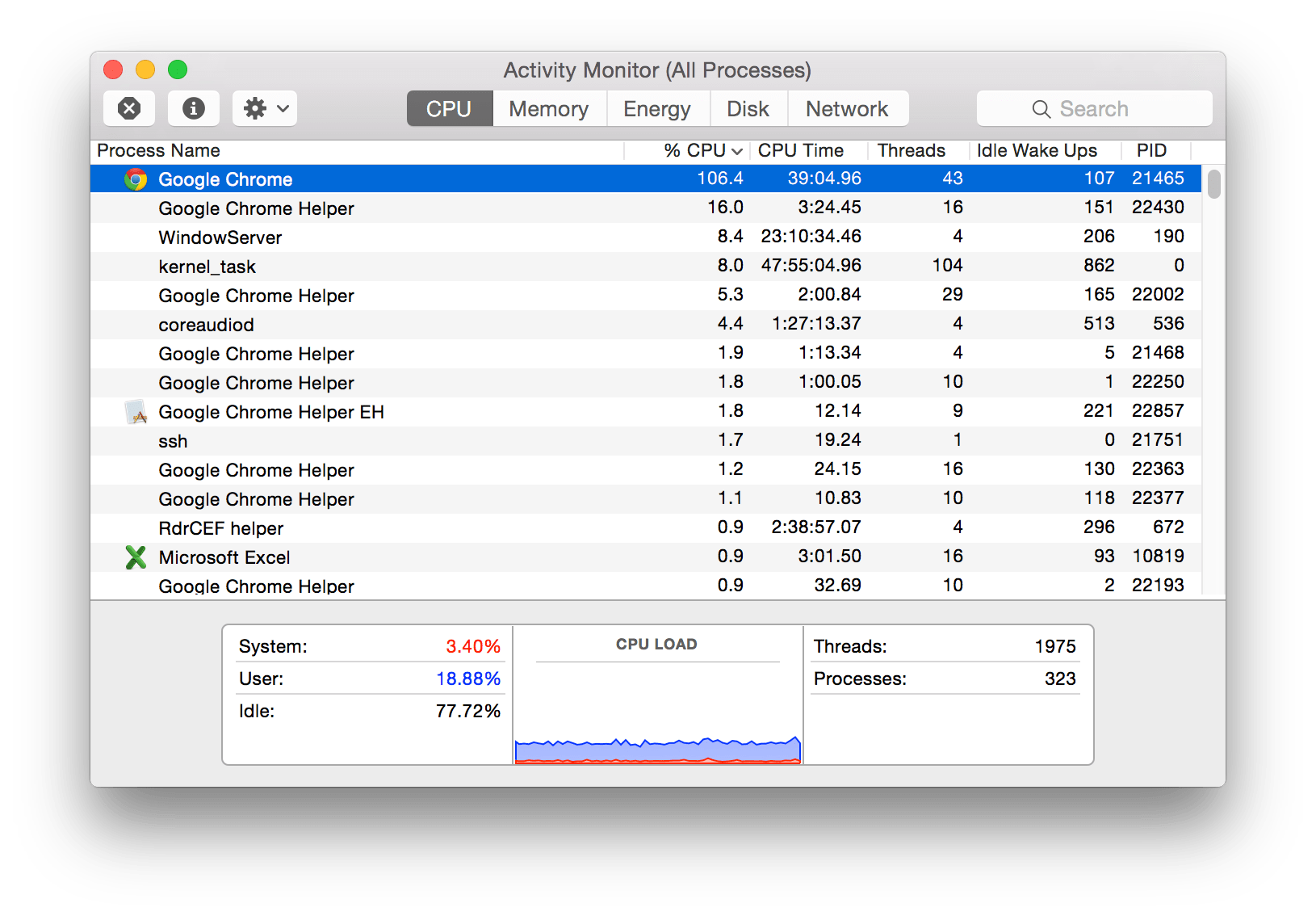
Task: Switch to the Memory tab
Action: [549, 108]
